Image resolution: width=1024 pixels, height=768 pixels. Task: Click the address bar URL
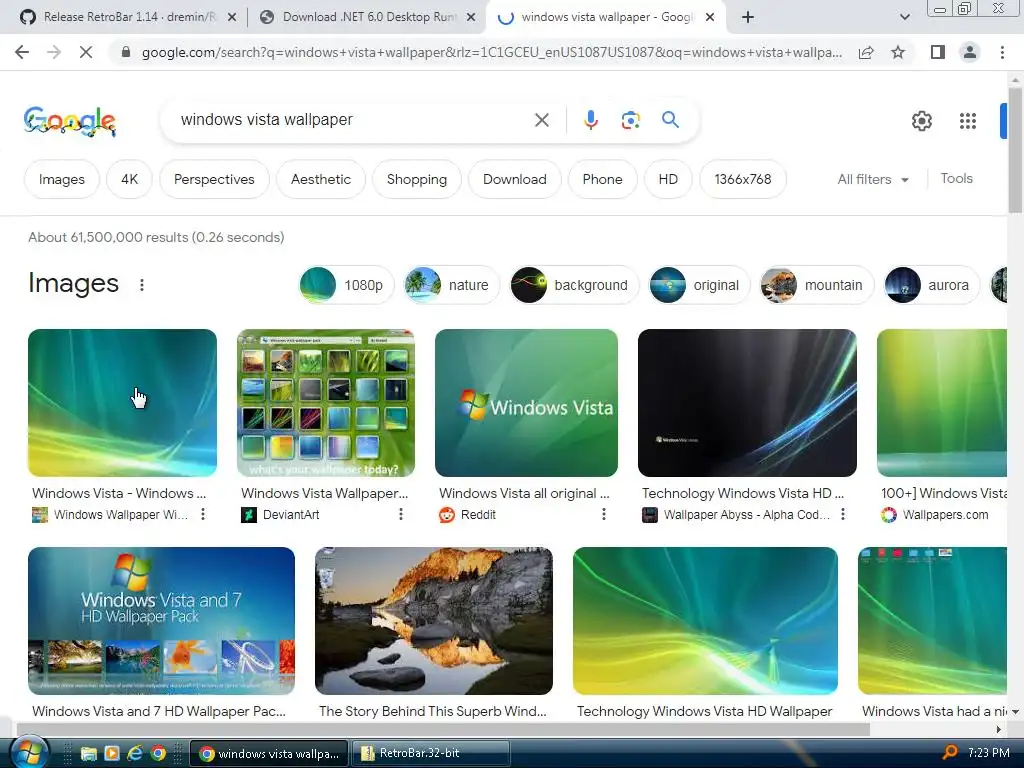click(x=491, y=52)
